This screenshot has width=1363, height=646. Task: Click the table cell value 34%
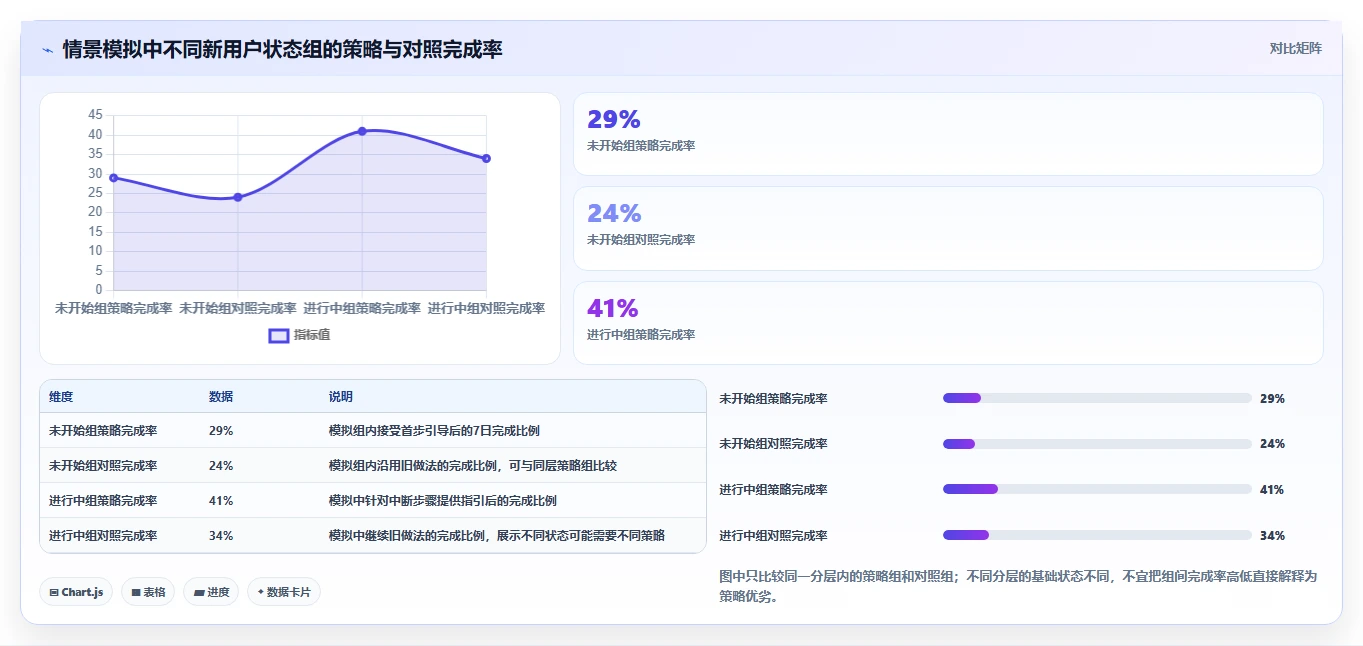point(221,536)
